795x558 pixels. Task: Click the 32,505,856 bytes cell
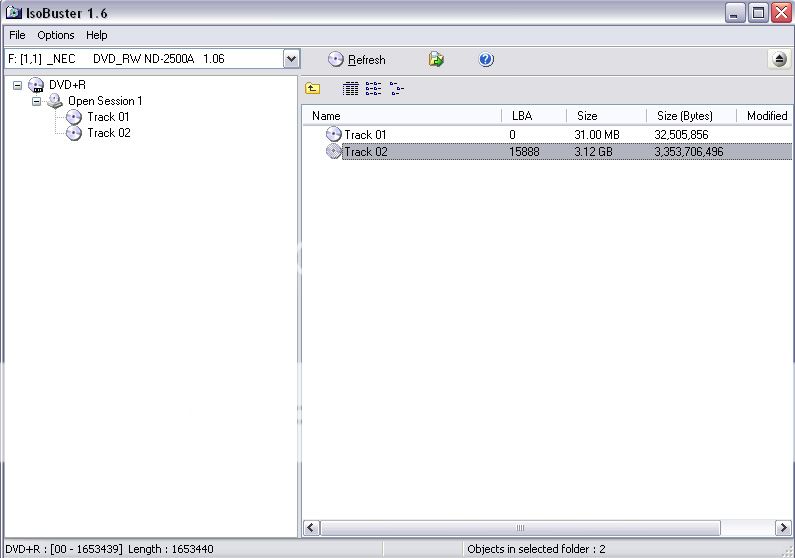click(681, 135)
